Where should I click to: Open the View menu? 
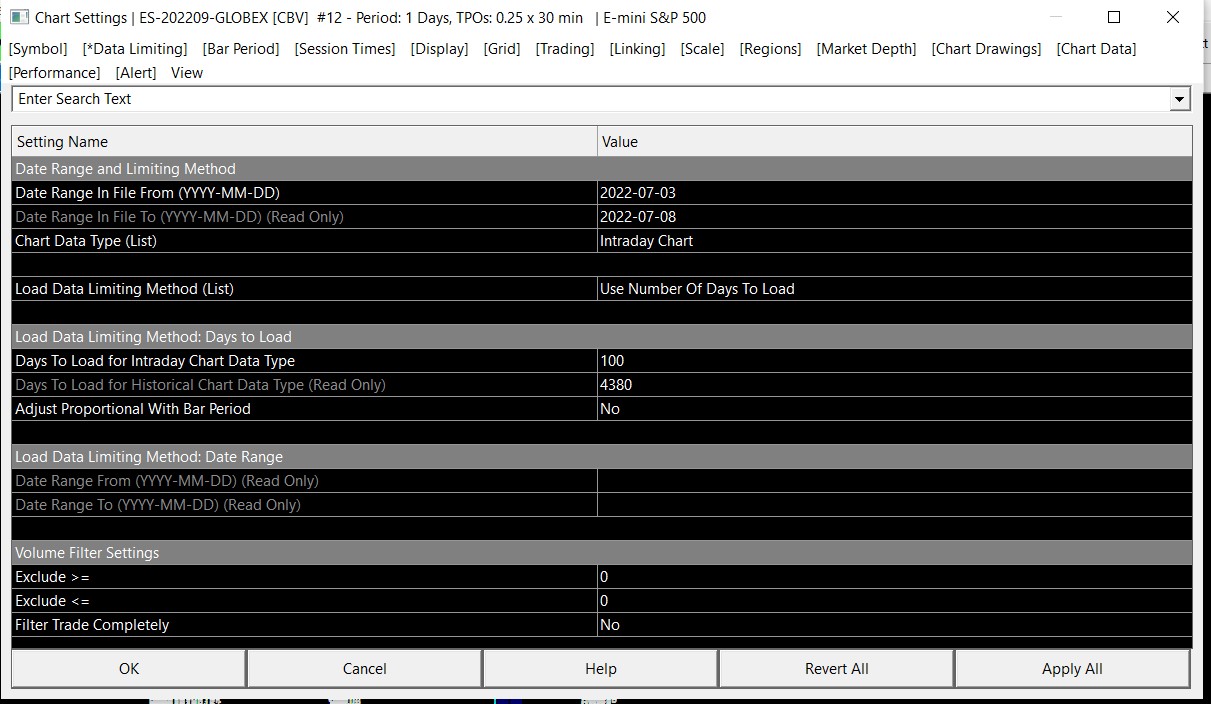pos(187,73)
